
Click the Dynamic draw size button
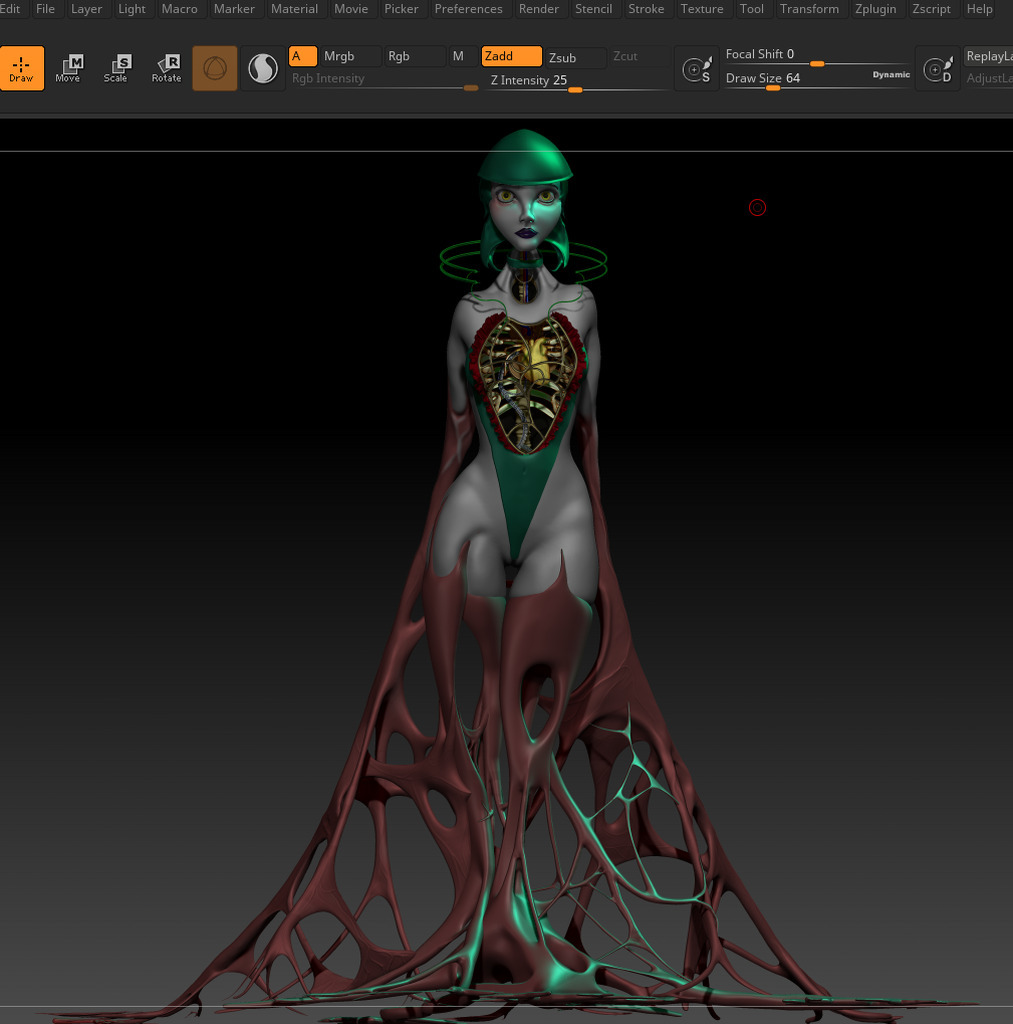click(x=891, y=75)
